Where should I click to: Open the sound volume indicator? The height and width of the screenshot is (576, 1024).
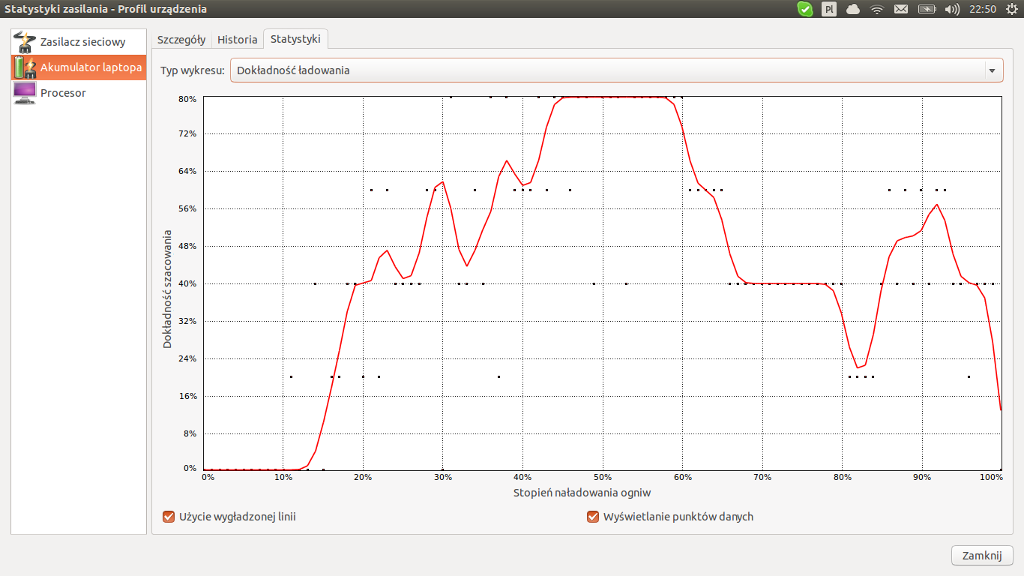pos(952,9)
